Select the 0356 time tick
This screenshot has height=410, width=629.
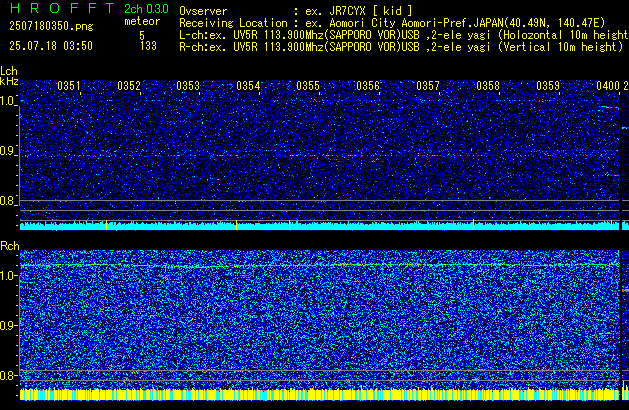coord(368,86)
